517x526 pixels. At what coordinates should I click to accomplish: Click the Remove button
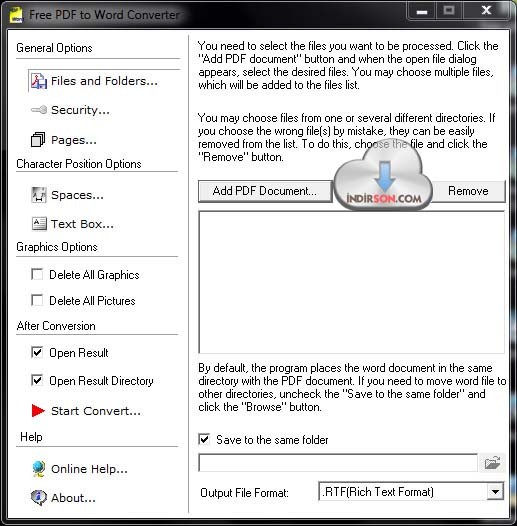click(468, 191)
